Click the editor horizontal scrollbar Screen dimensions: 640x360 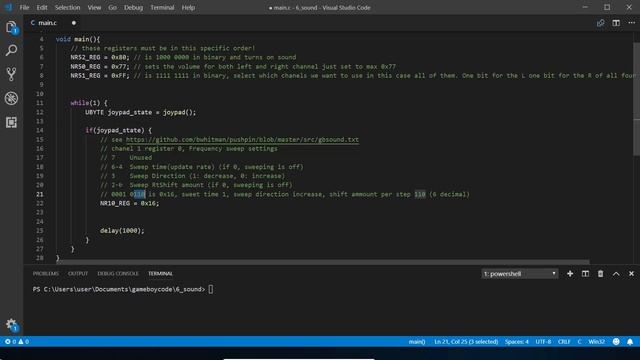click(324, 262)
